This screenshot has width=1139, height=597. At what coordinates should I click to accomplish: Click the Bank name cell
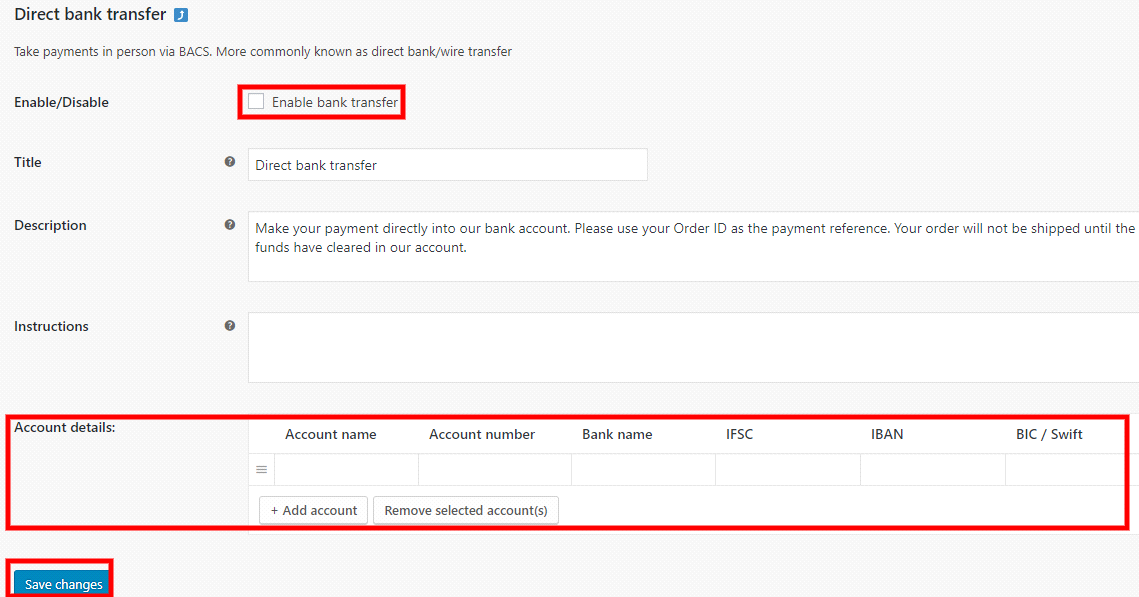click(643, 468)
